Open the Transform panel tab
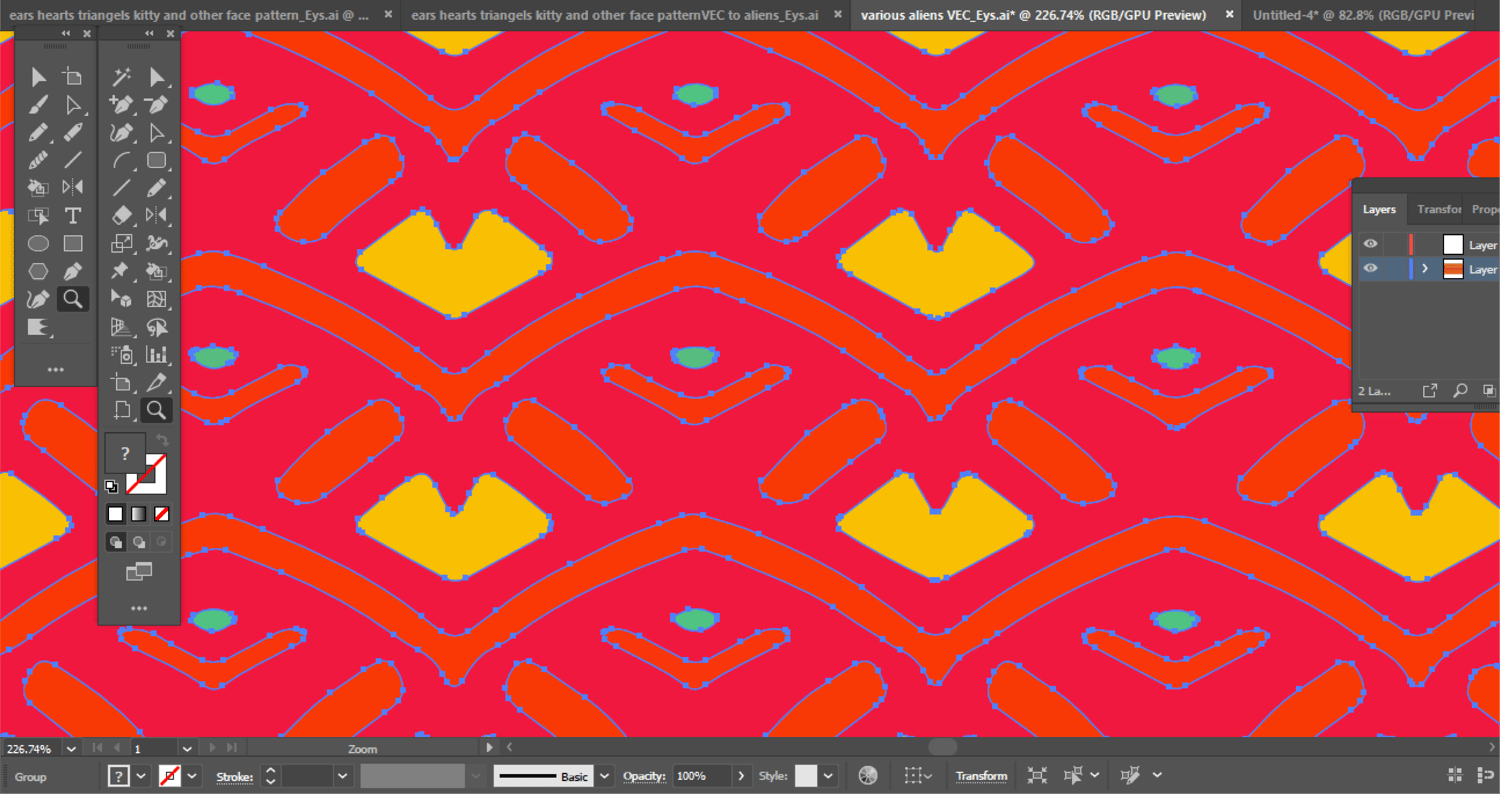1500x794 pixels. coord(1439,209)
